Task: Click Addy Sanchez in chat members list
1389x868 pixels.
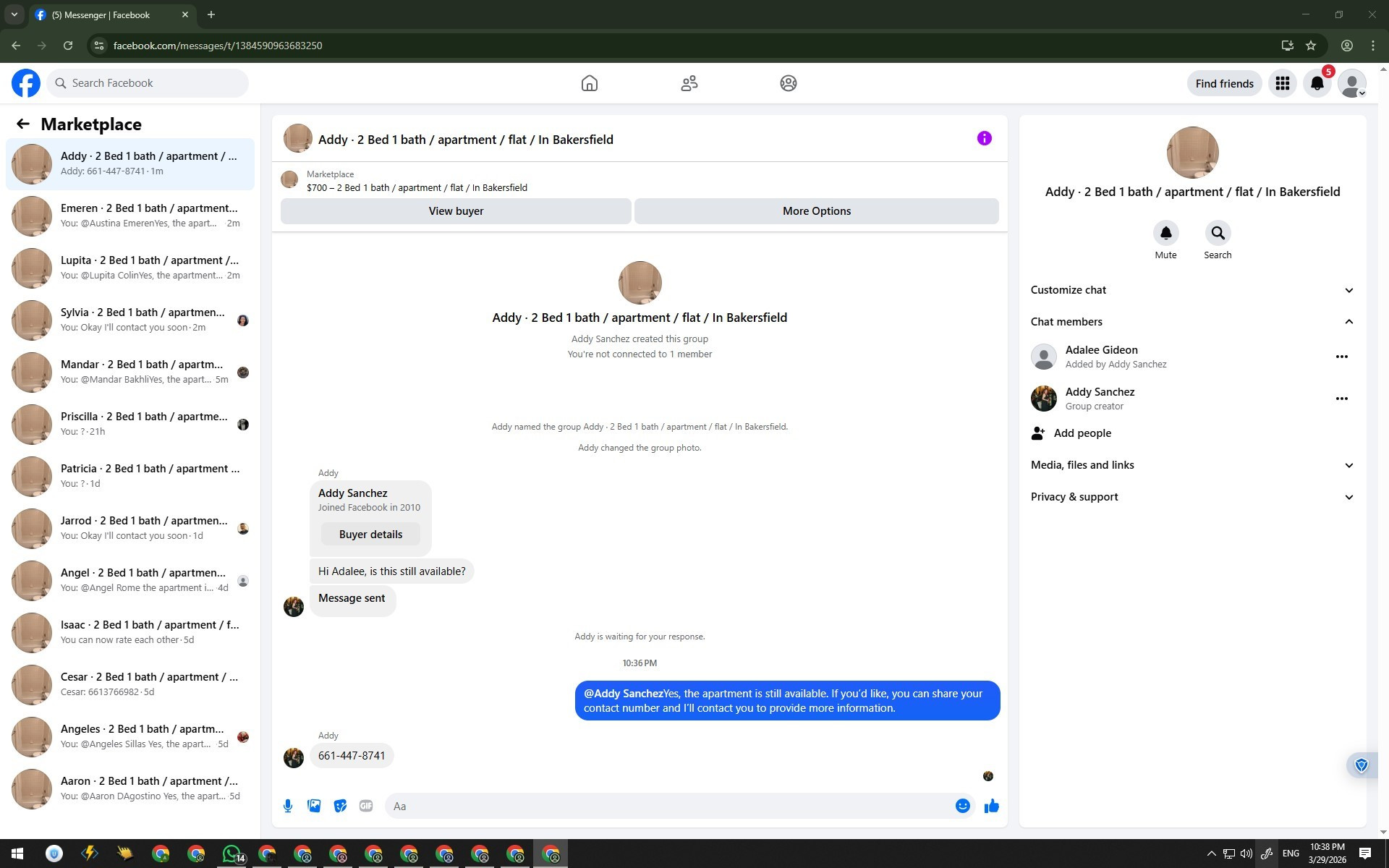Action: pos(1100,392)
